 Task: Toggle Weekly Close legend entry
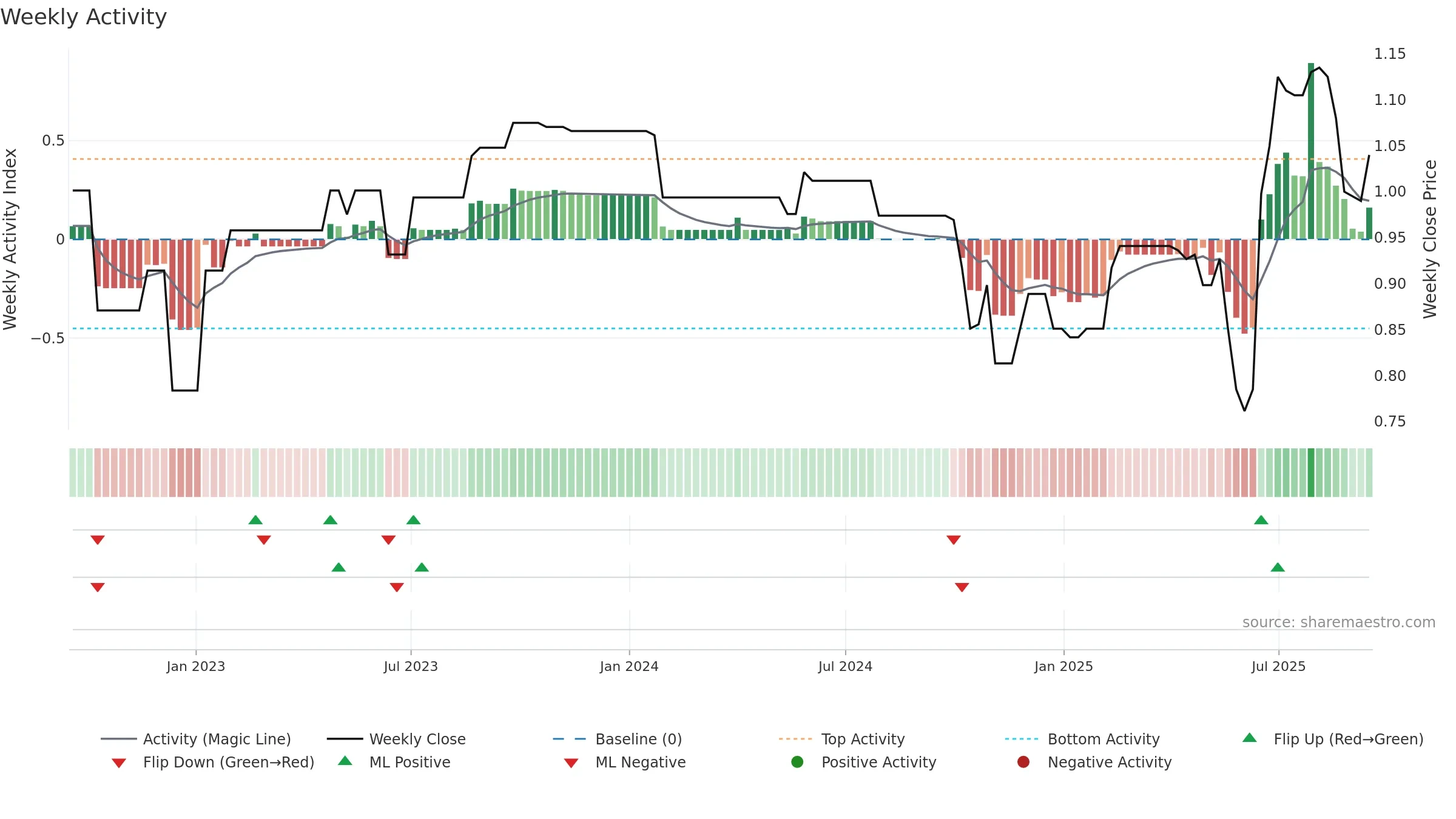coord(396,739)
